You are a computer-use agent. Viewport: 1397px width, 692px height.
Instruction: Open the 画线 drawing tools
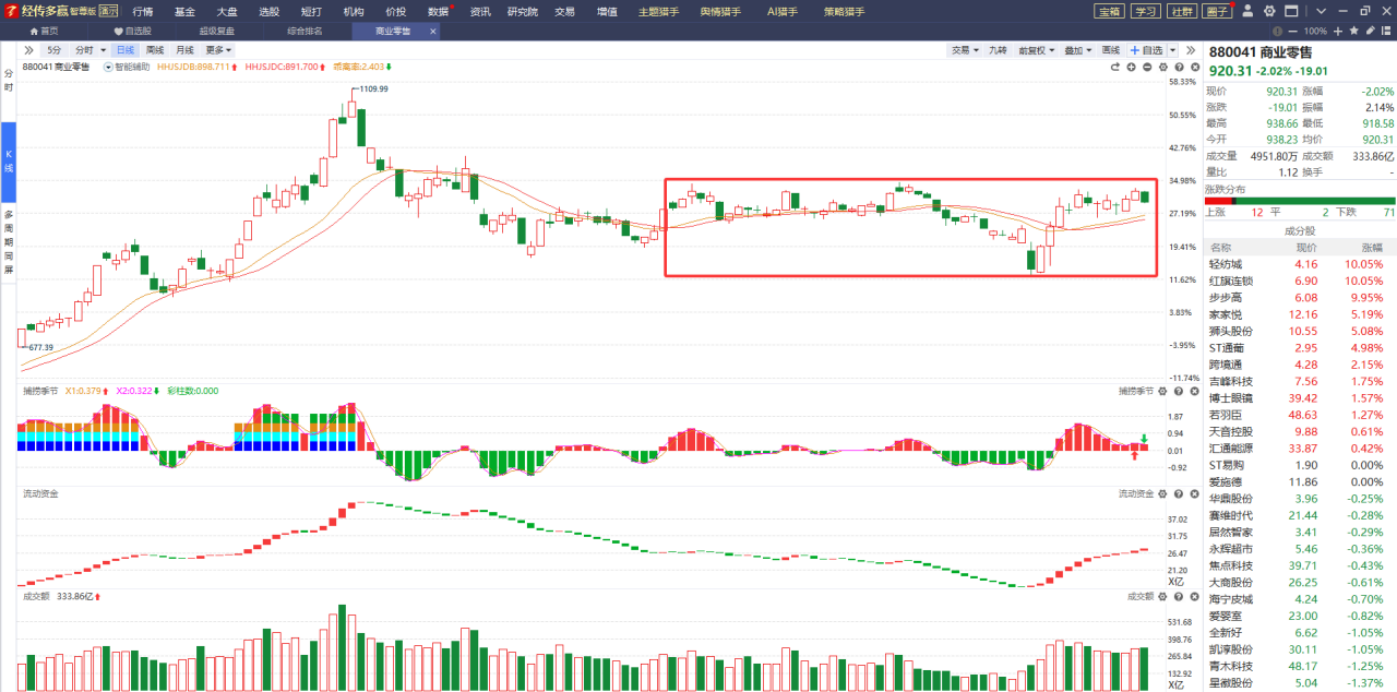click(1111, 50)
